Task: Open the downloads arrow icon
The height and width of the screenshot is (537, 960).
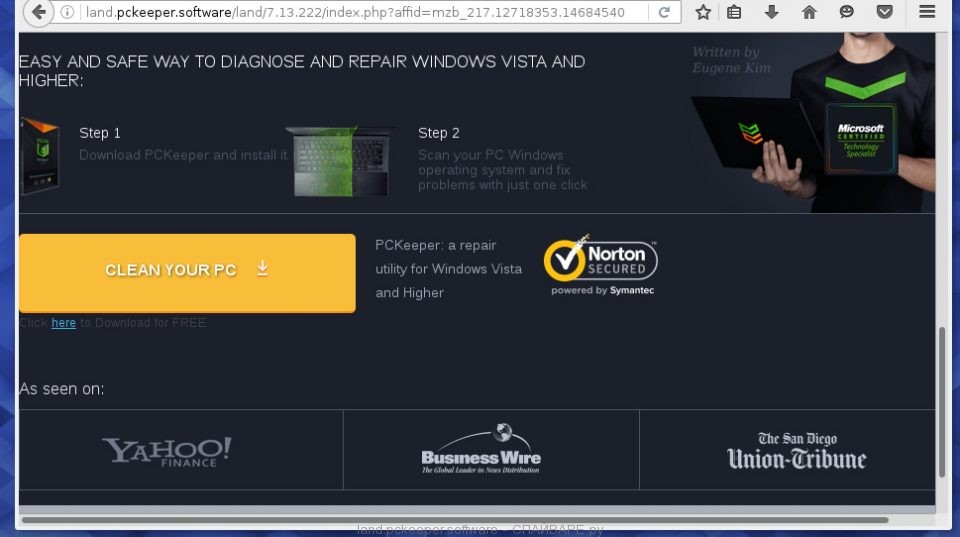Action: [x=771, y=13]
